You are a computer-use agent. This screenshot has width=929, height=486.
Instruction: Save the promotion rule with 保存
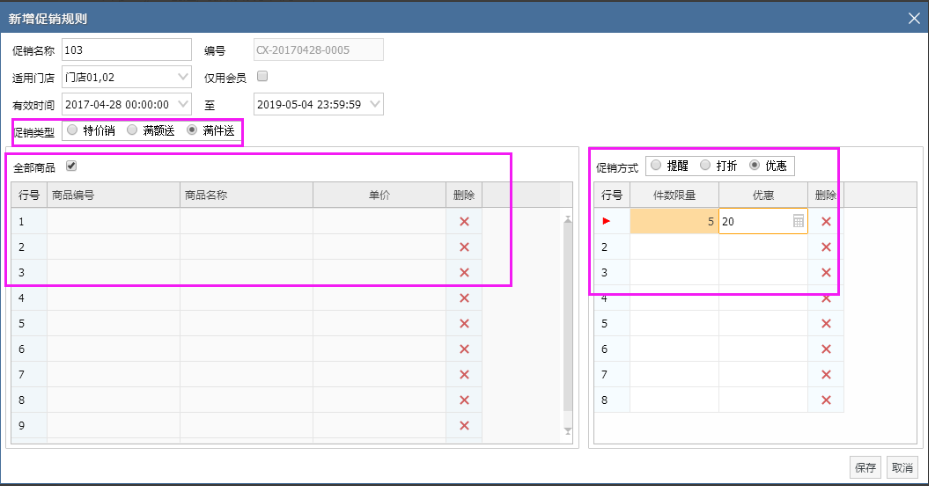click(865, 468)
